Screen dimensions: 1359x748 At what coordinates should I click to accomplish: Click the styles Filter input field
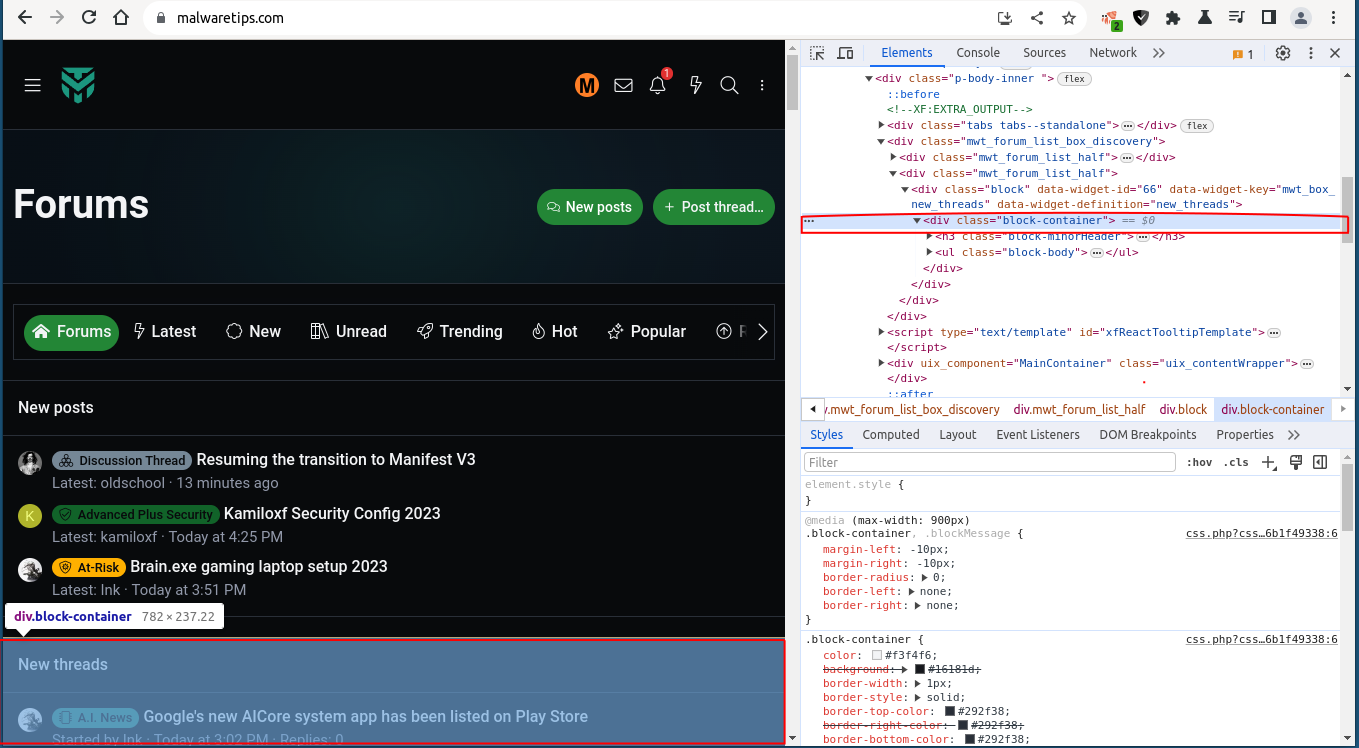[x=990, y=463]
